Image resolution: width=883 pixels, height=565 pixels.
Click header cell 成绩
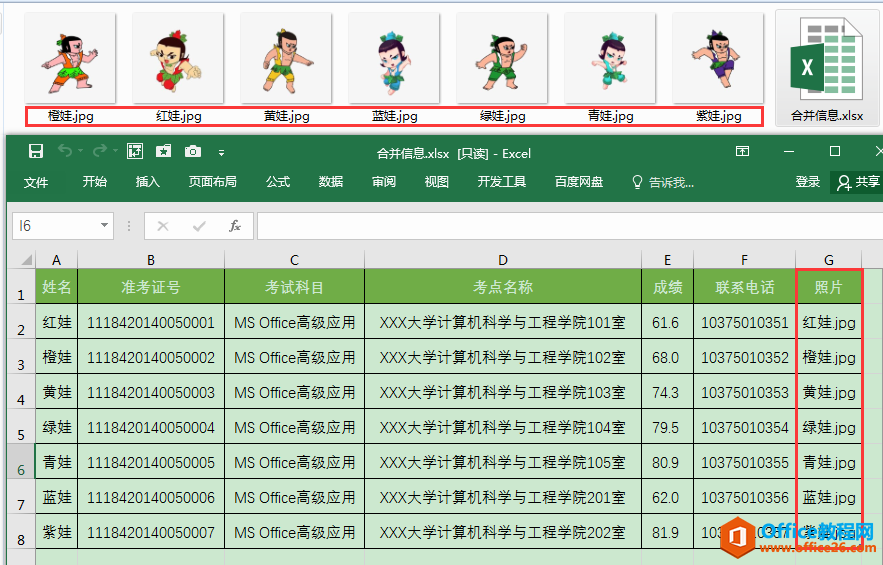pos(667,287)
